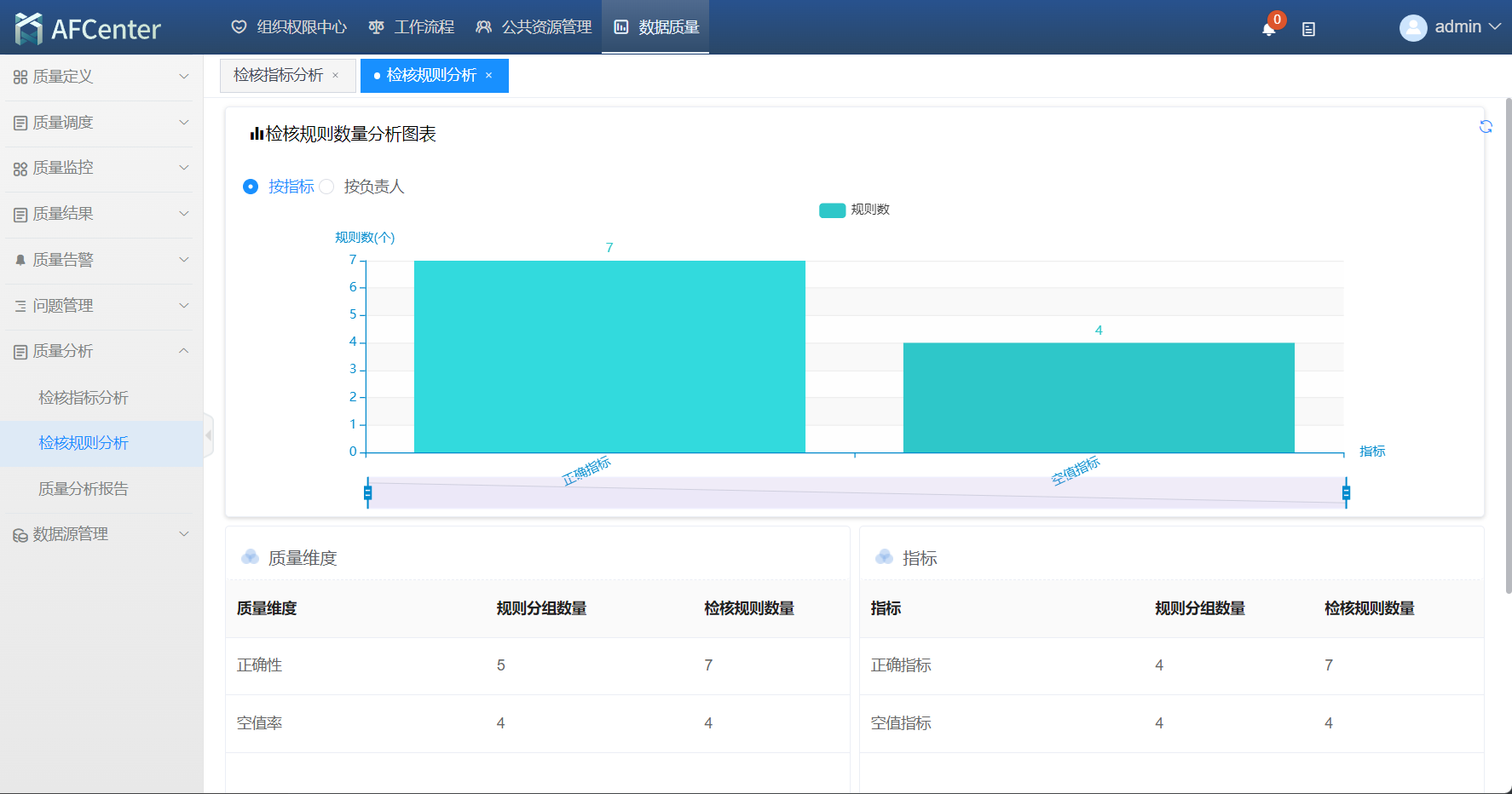Image resolution: width=1512 pixels, height=794 pixels.
Task: Click the refresh icon on chart panel
Action: click(1486, 127)
